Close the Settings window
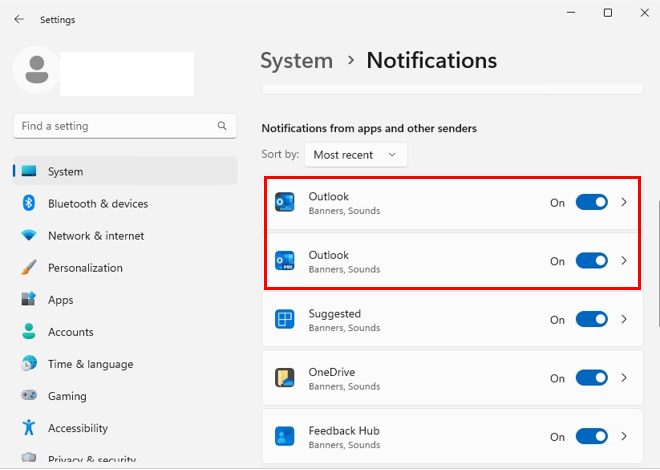Viewport: 660px width, 470px height. coord(644,13)
